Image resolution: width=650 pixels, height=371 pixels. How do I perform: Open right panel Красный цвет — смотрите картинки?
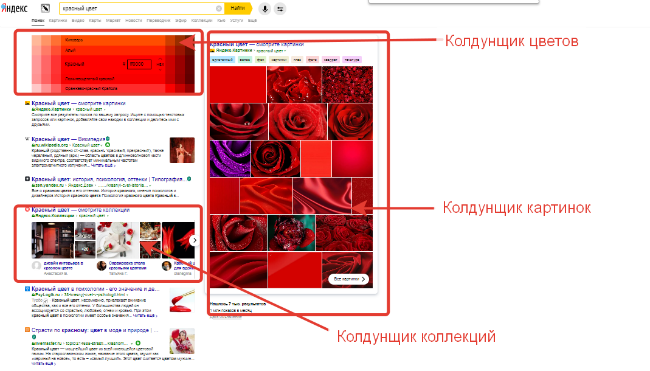point(257,44)
